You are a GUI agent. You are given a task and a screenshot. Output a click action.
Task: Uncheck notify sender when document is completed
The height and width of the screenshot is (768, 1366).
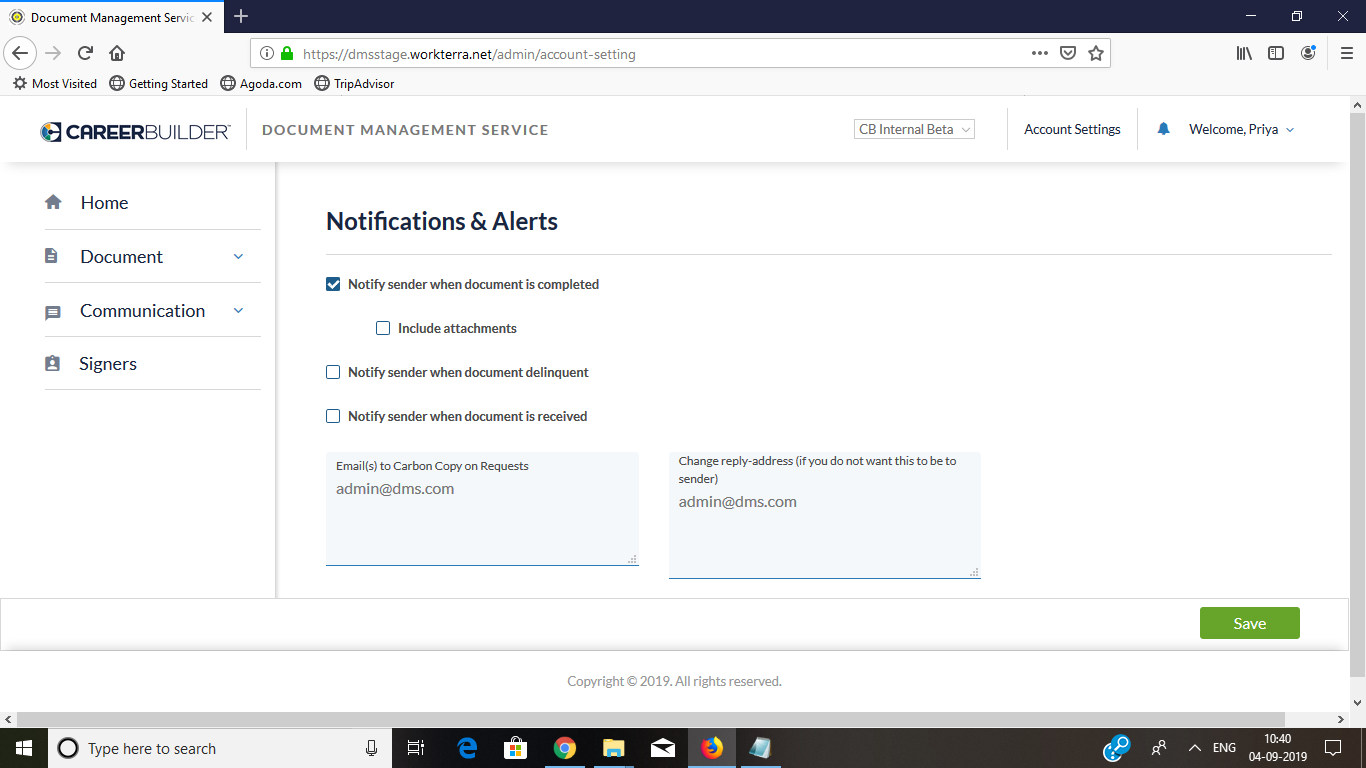pos(332,284)
